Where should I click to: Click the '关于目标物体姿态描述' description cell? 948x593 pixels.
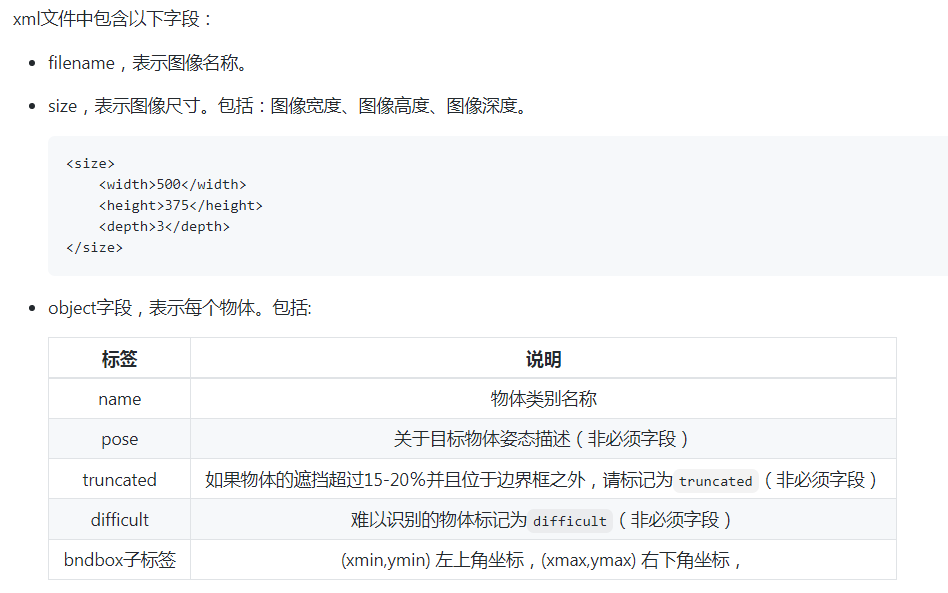544,439
